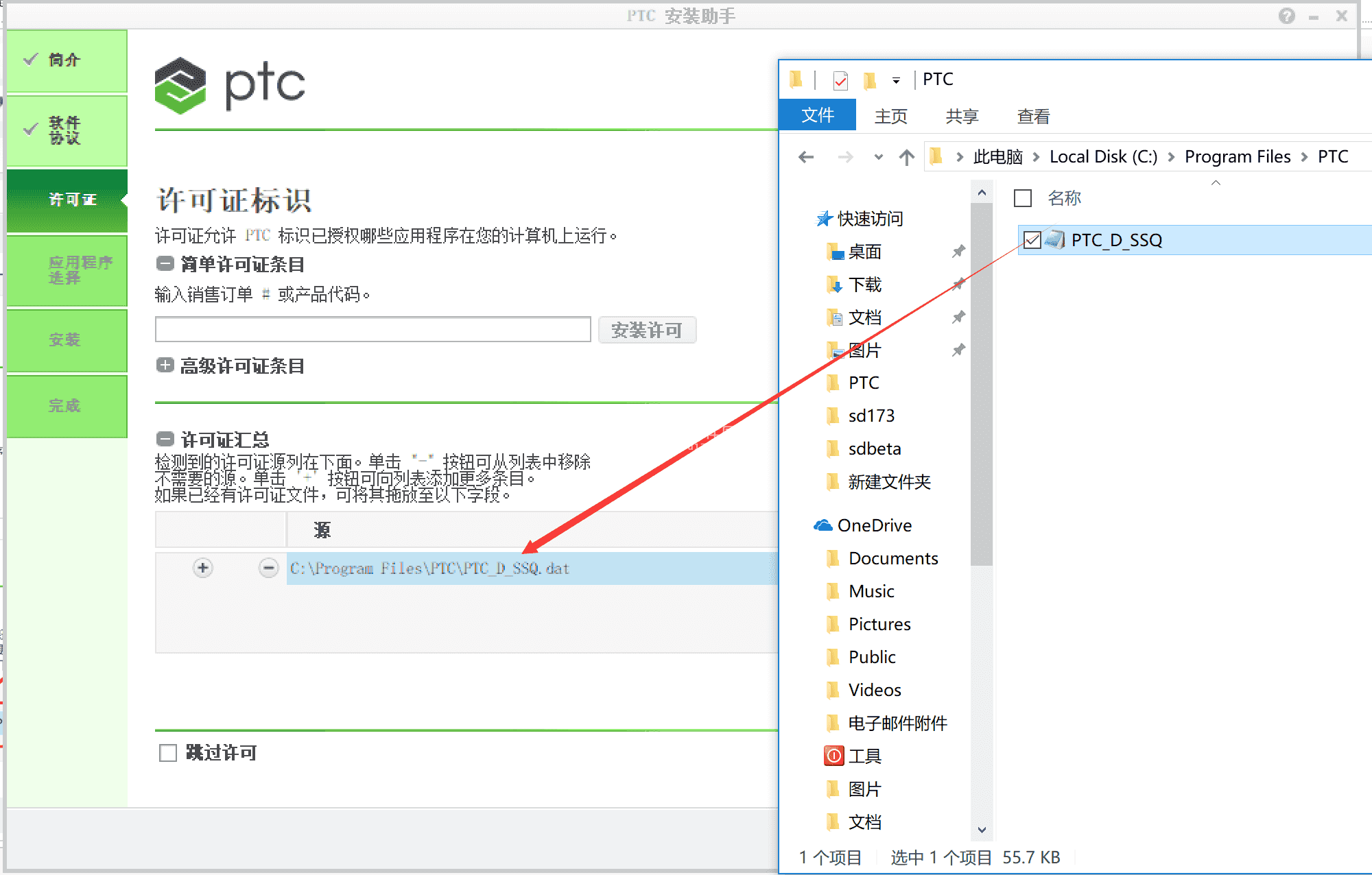
Task: Unpin 下载 from quick access
Action: [959, 285]
